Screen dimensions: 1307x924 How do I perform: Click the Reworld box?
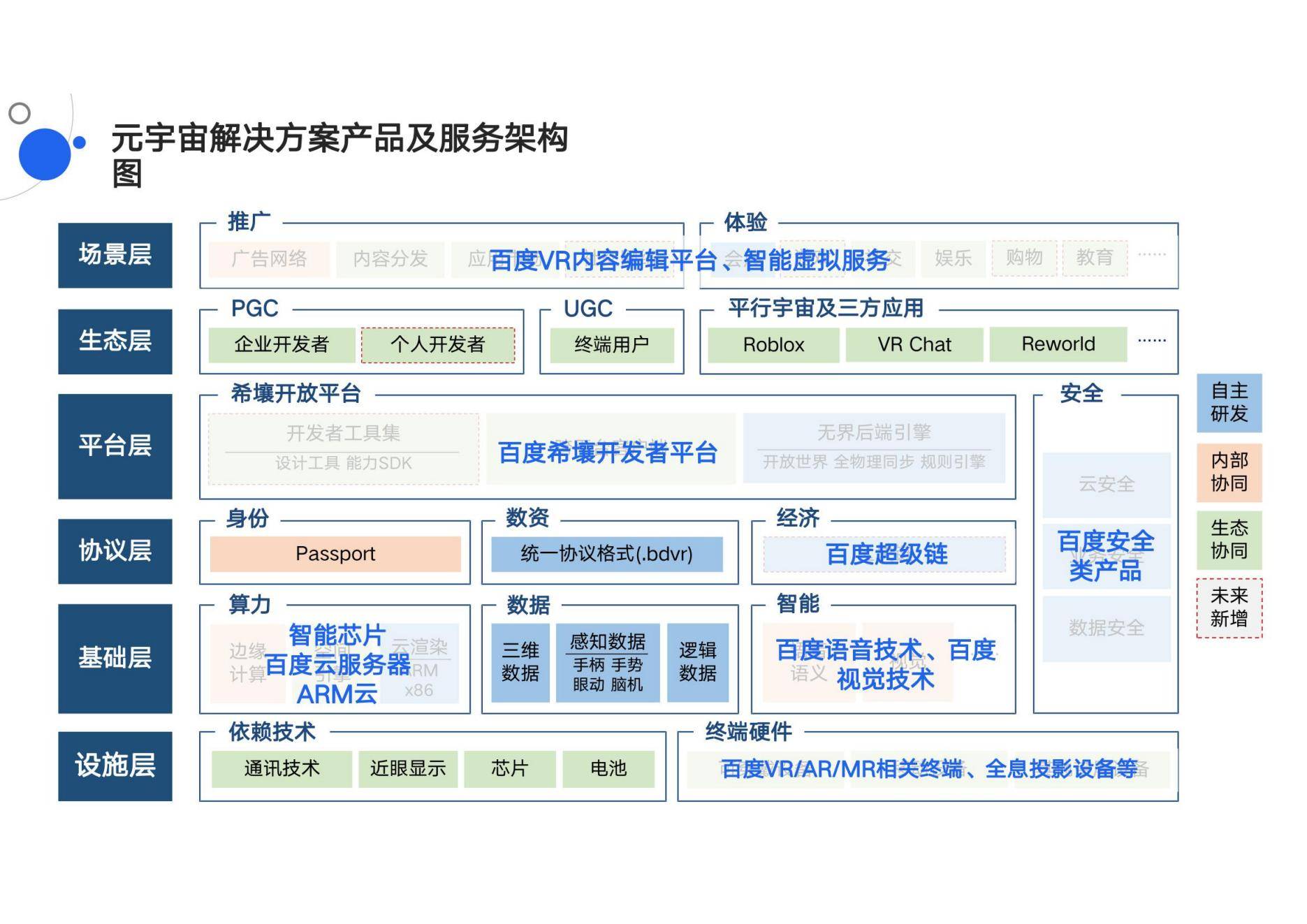coord(1058,344)
